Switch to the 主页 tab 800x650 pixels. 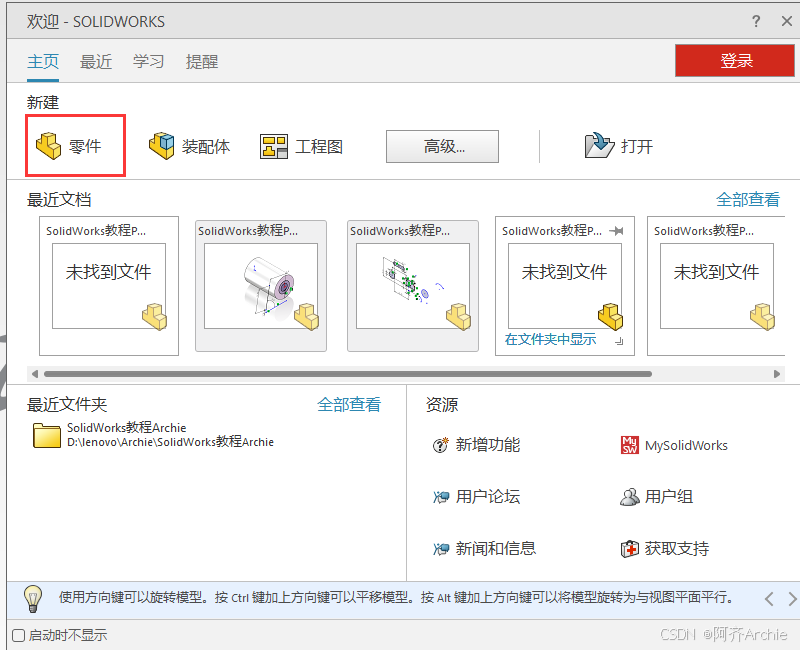point(43,62)
